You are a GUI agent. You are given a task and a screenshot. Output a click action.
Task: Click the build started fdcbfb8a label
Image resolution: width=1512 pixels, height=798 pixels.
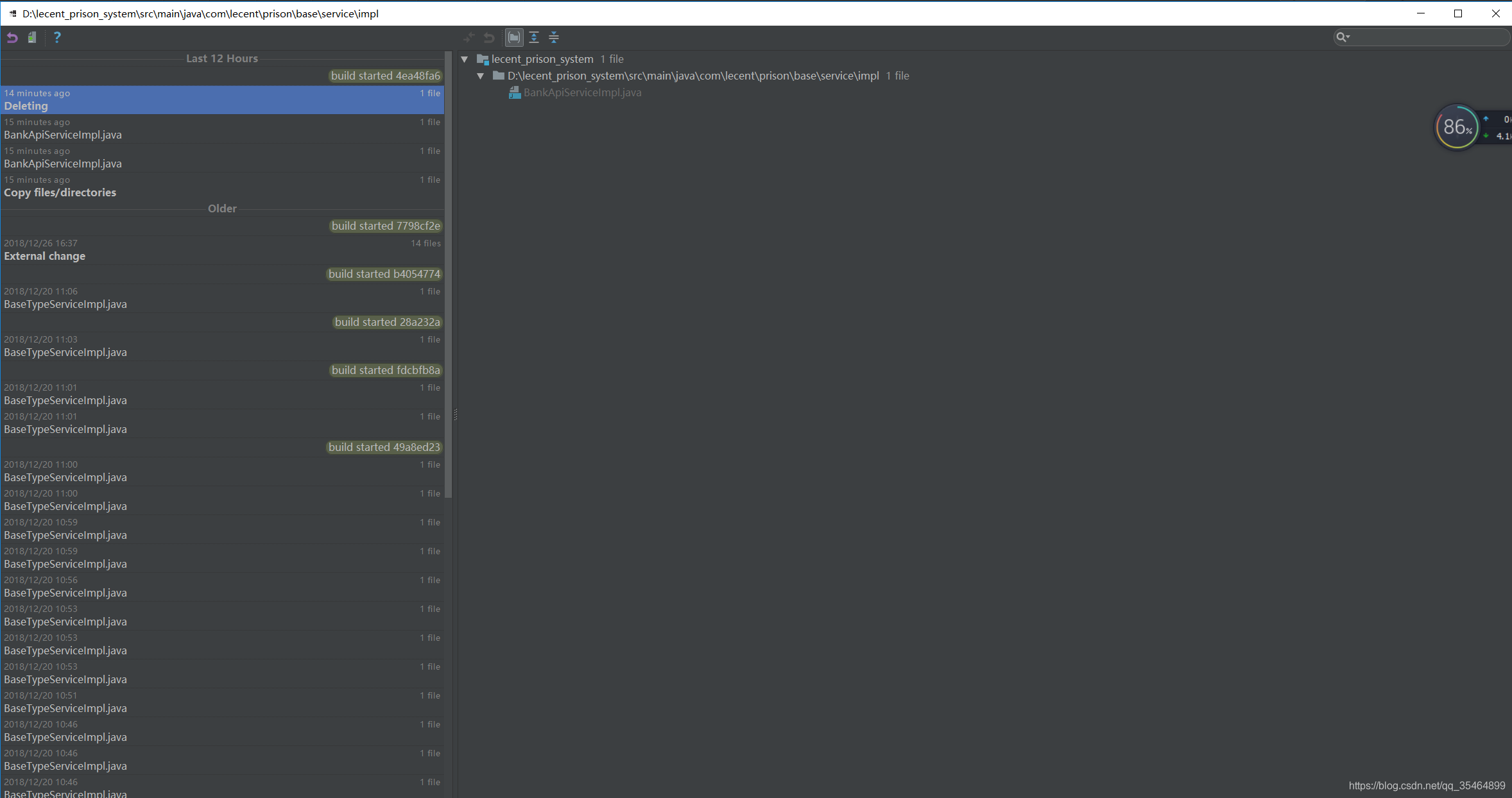tap(386, 370)
